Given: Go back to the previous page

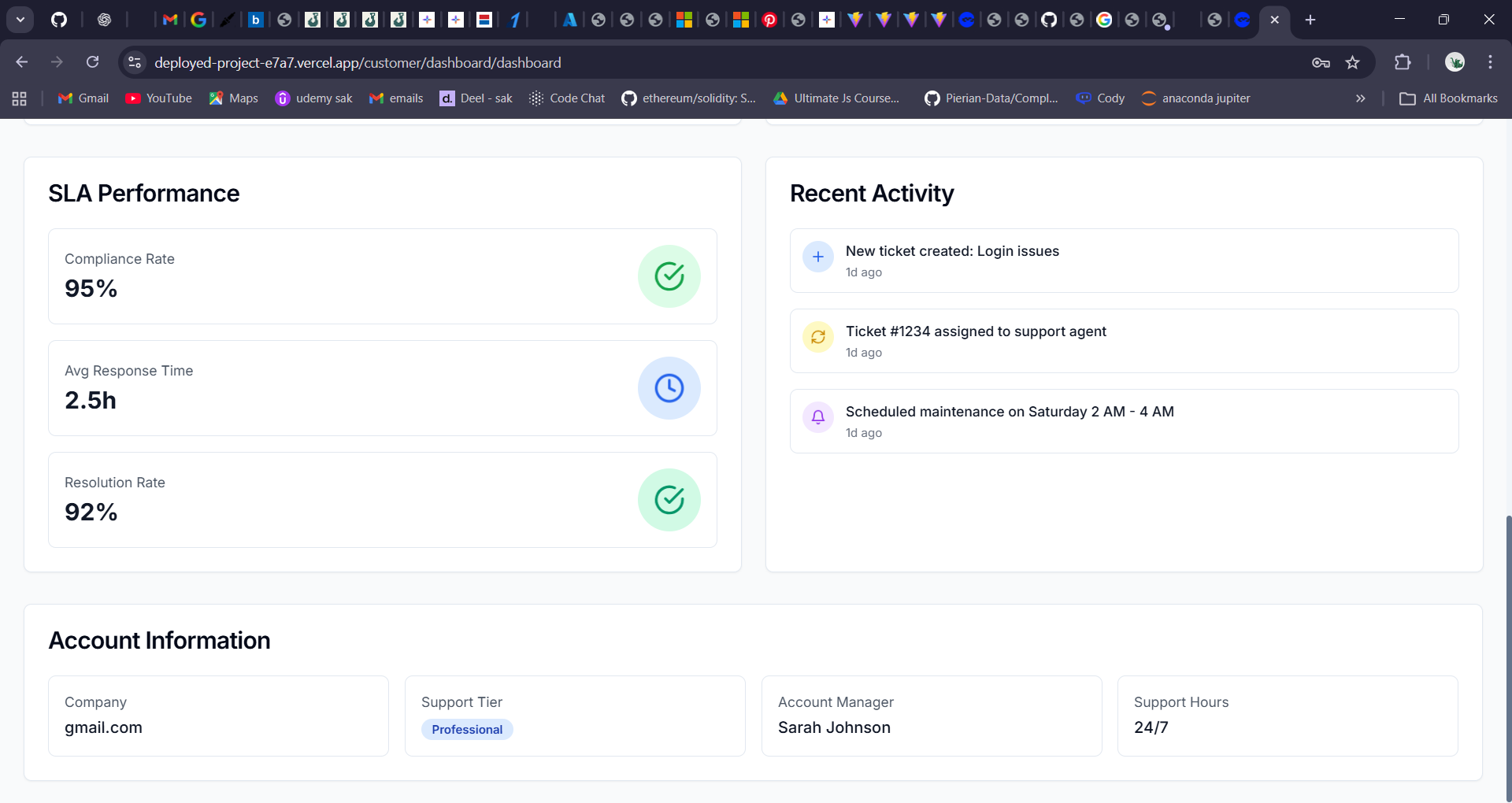Looking at the screenshot, I should pyautogui.click(x=22, y=62).
